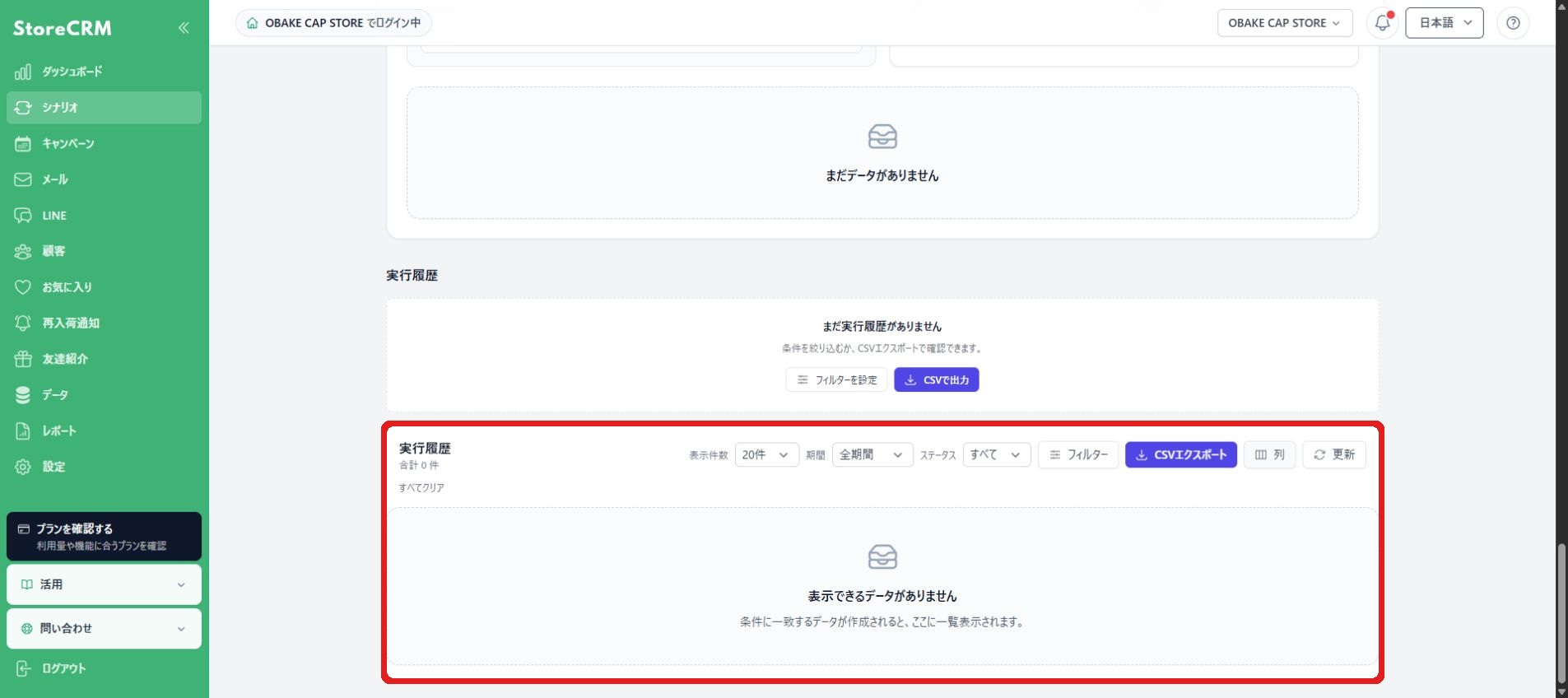Go to 再入荷通知 page

pyautogui.click(x=104, y=323)
